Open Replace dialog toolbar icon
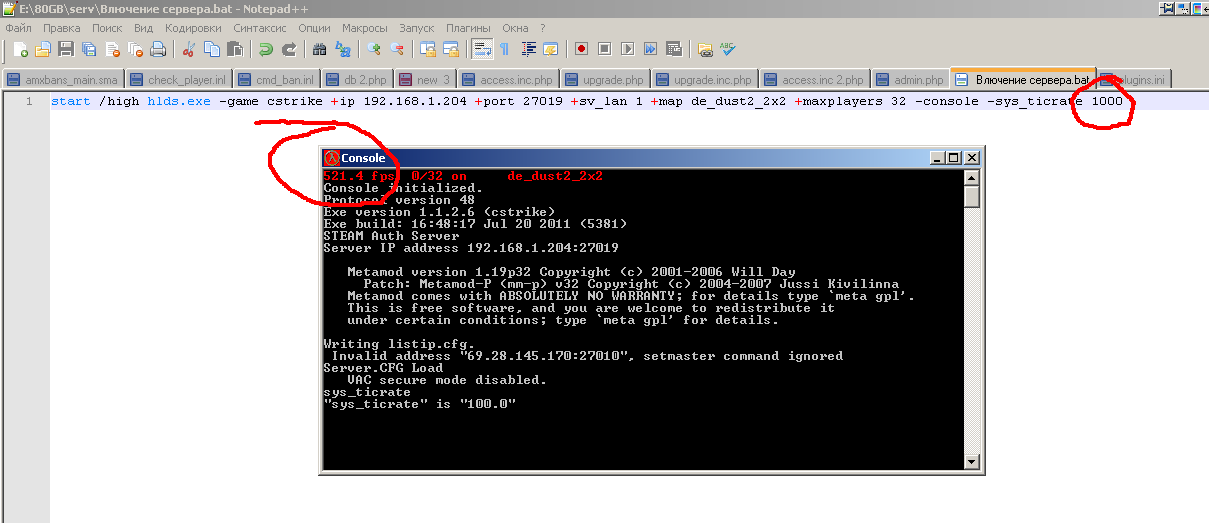This screenshot has width=1209, height=523. point(343,49)
